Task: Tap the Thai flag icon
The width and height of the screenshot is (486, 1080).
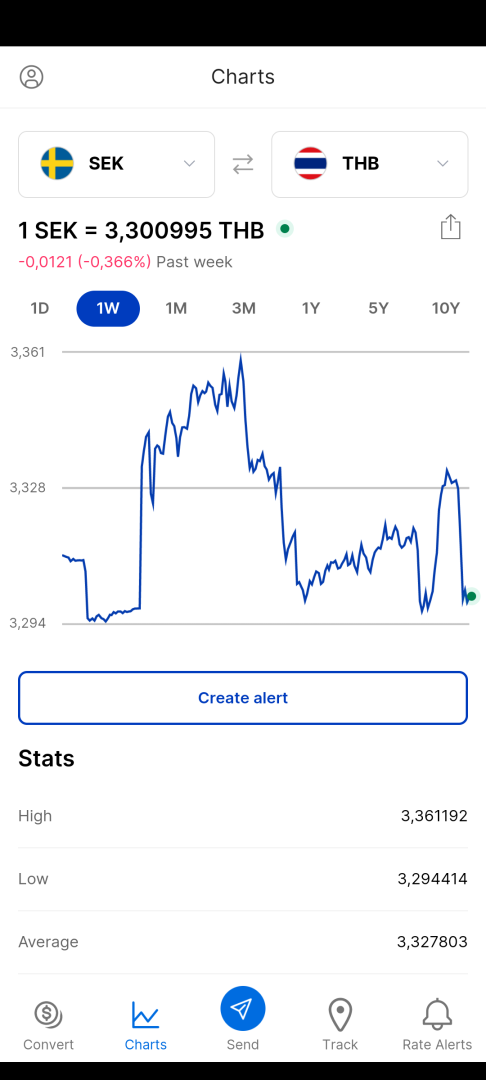Action: tap(310, 163)
